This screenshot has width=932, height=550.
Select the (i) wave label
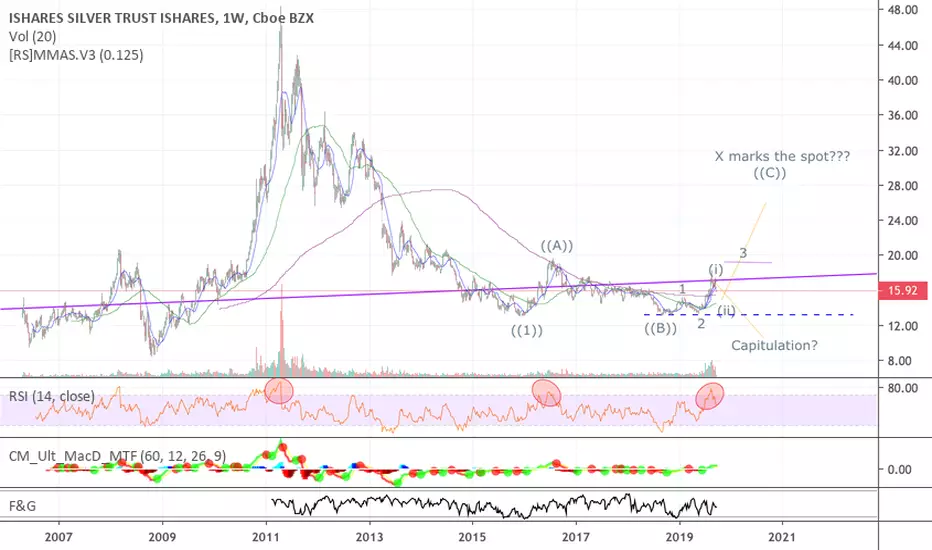coord(716,269)
